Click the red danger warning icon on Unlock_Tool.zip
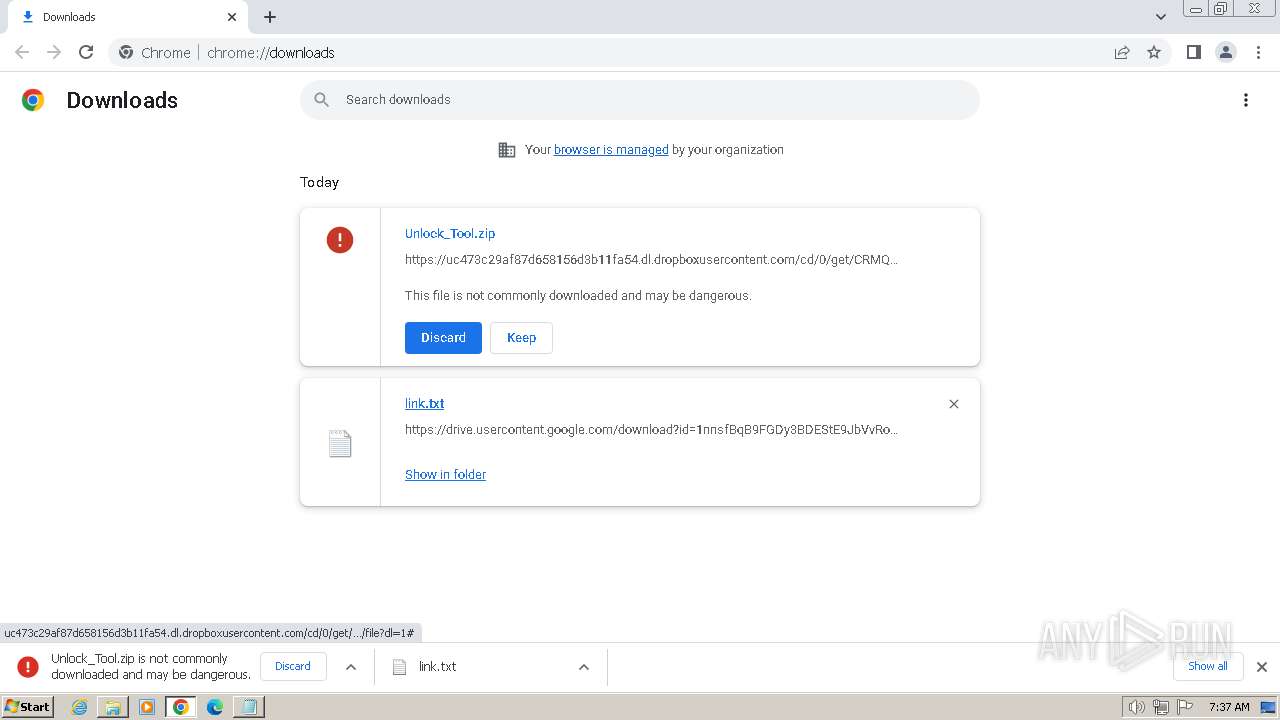 (x=340, y=239)
